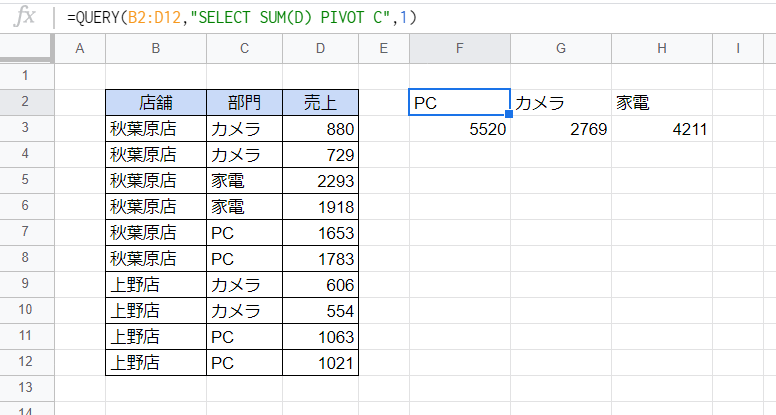Select column G header
The image size is (776, 415).
tap(561, 48)
